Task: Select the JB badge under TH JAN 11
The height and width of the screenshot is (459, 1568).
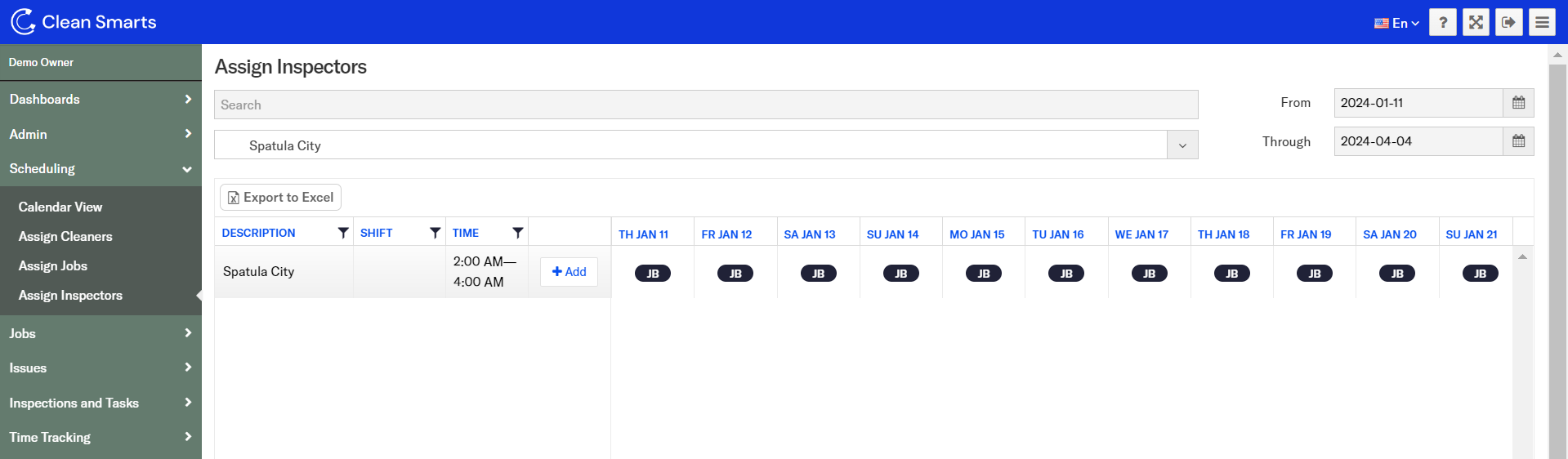Action: pyautogui.click(x=652, y=274)
